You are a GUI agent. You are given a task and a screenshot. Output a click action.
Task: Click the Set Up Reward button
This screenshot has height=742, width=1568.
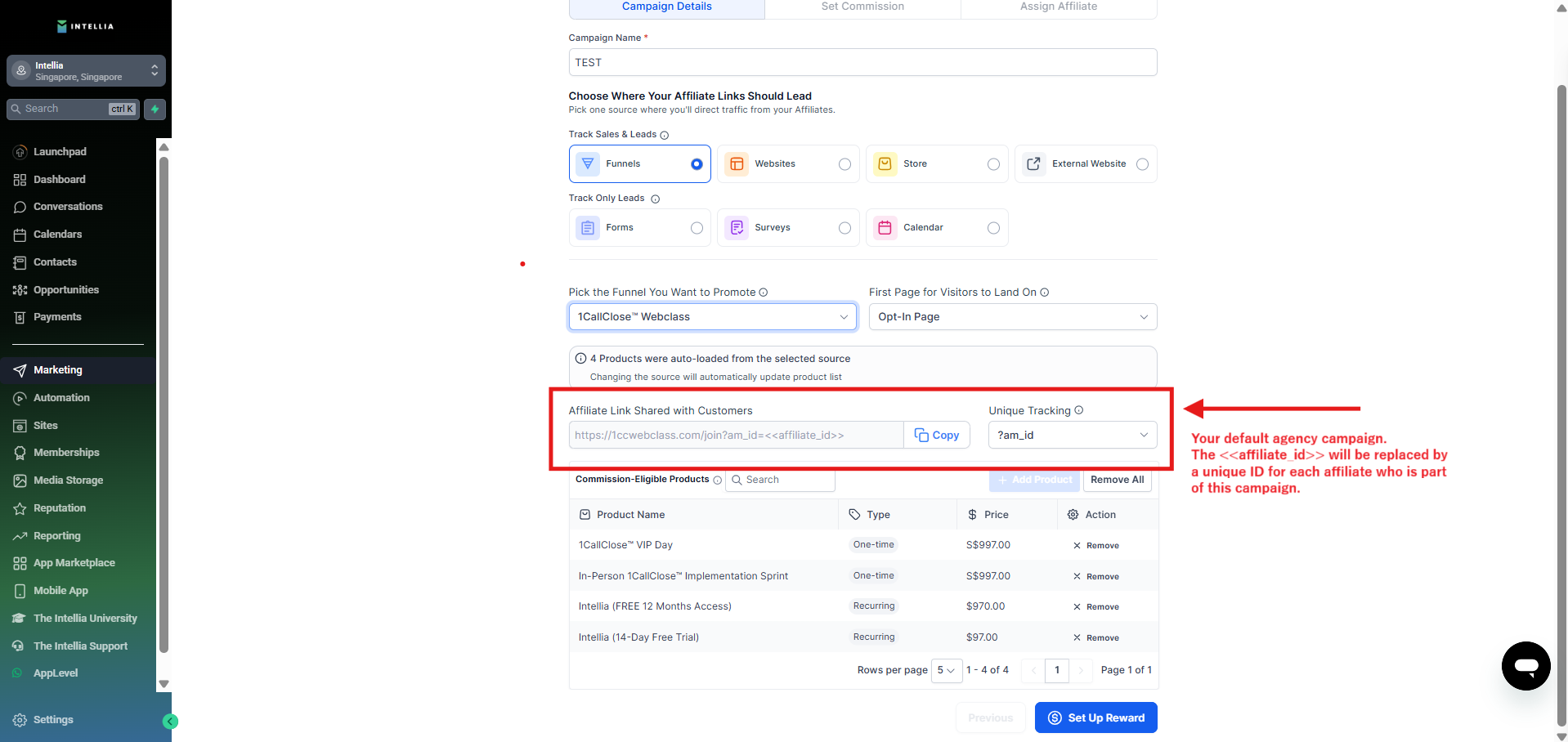(x=1095, y=717)
